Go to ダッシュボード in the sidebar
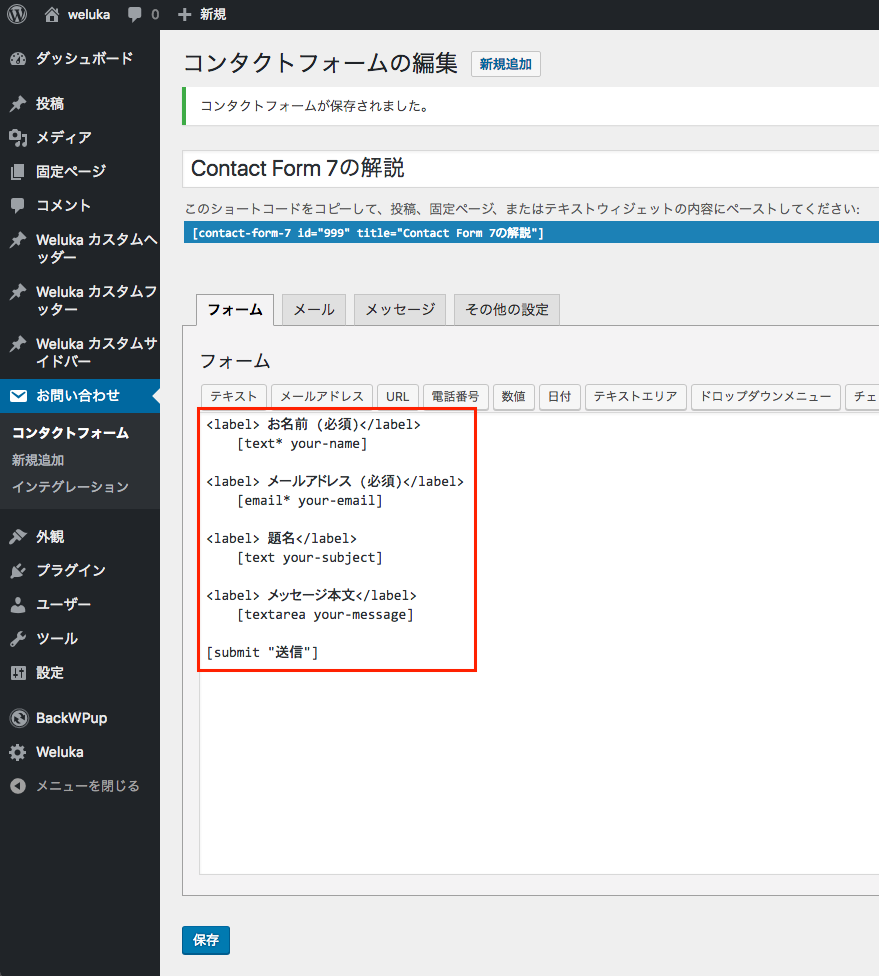 85,59
